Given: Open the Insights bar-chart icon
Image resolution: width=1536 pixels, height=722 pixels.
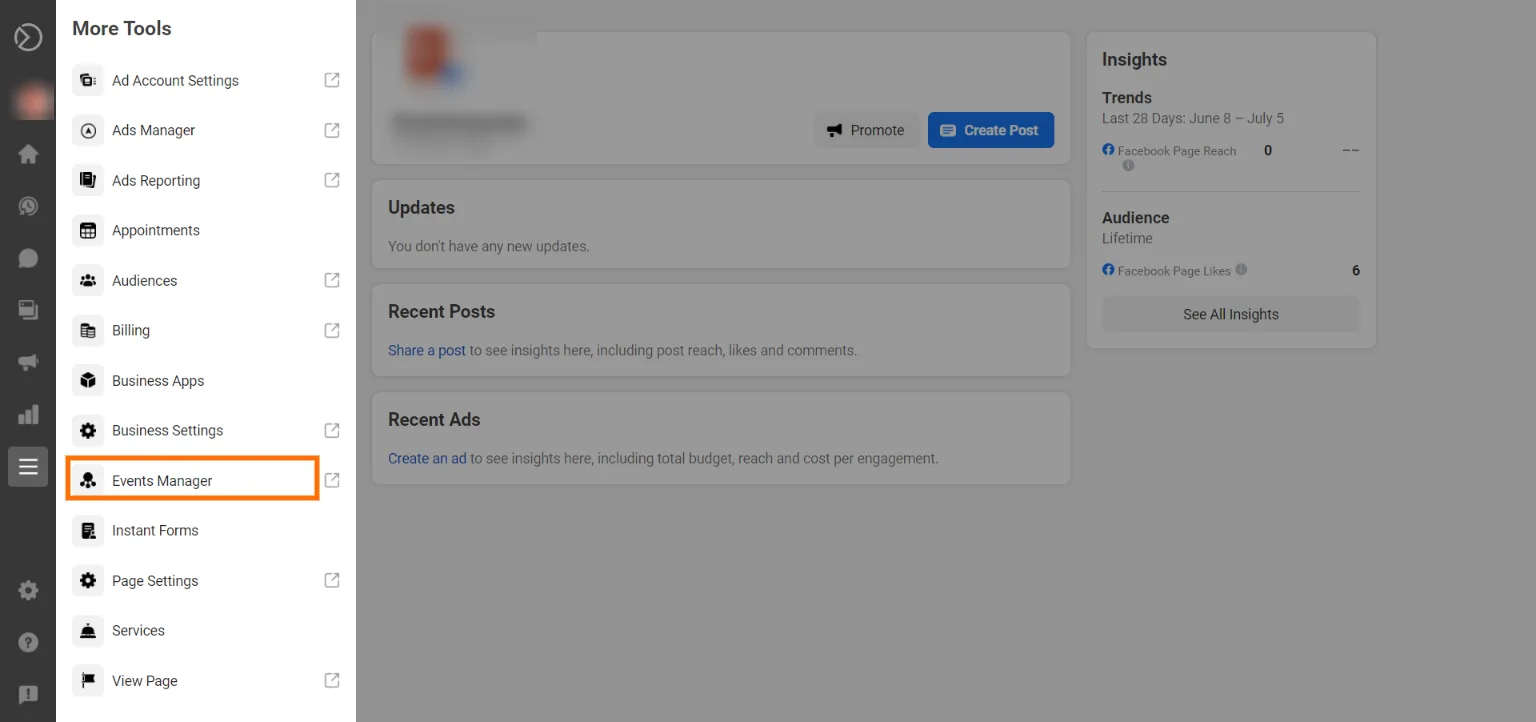Looking at the screenshot, I should [27, 413].
